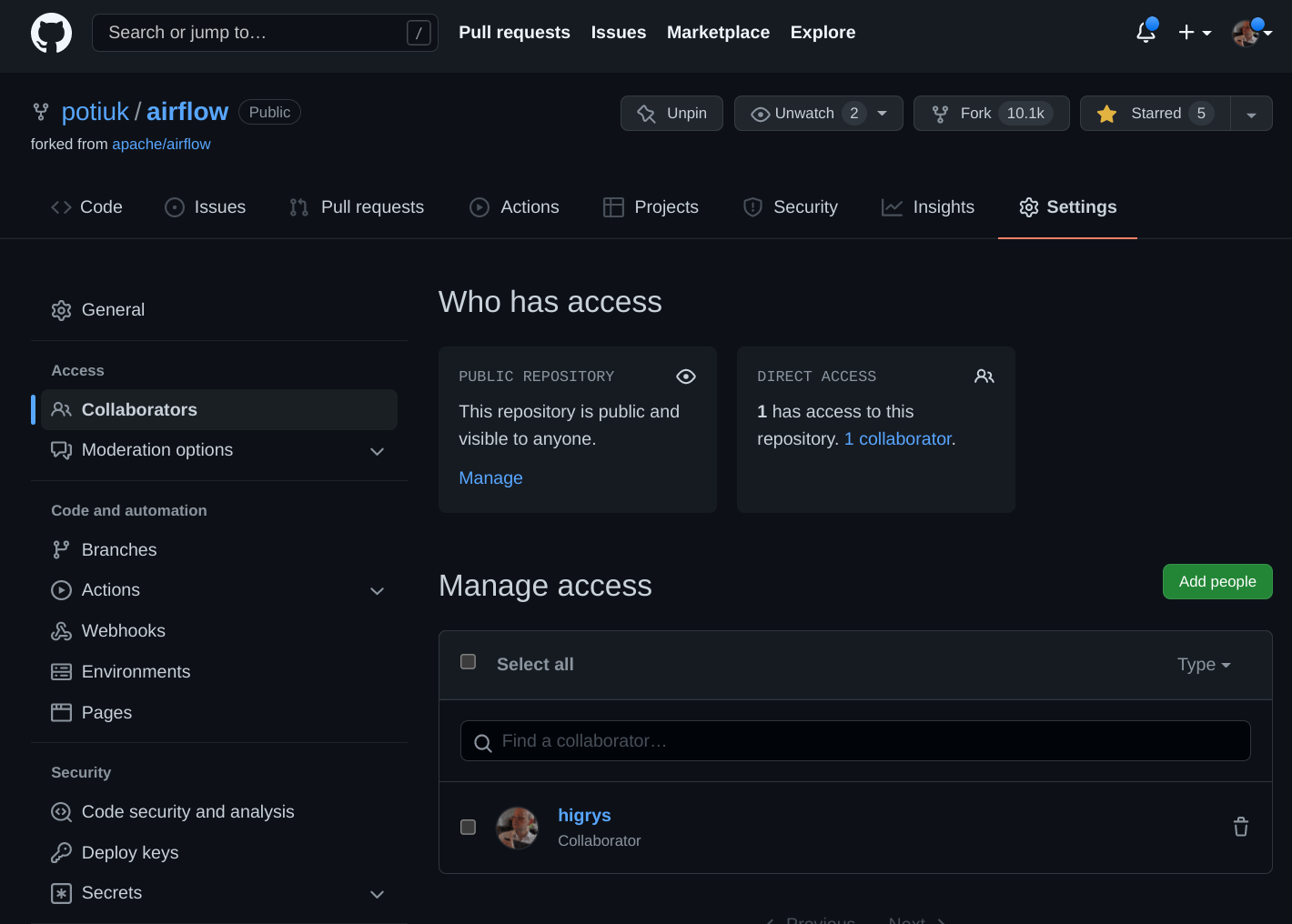
Task: Switch to the Security tab
Action: point(790,207)
